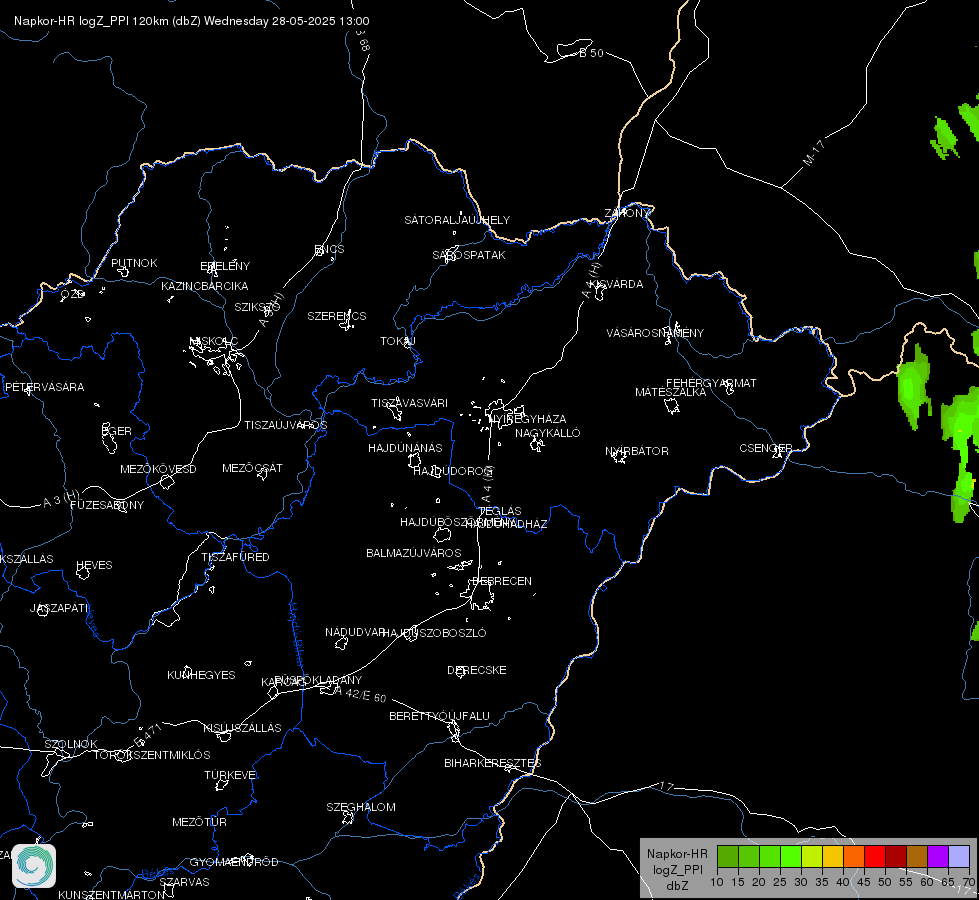This screenshot has width=979, height=900.
Task: Pick the brown 55-60 dBZ legend swatch
Action: pyautogui.click(x=917, y=856)
